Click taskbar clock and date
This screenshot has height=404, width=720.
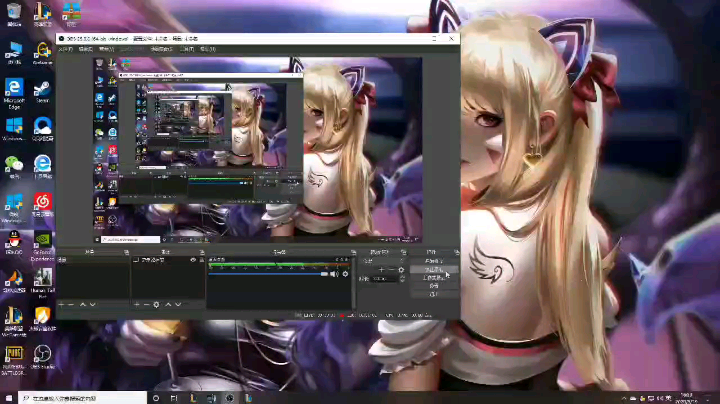687,398
